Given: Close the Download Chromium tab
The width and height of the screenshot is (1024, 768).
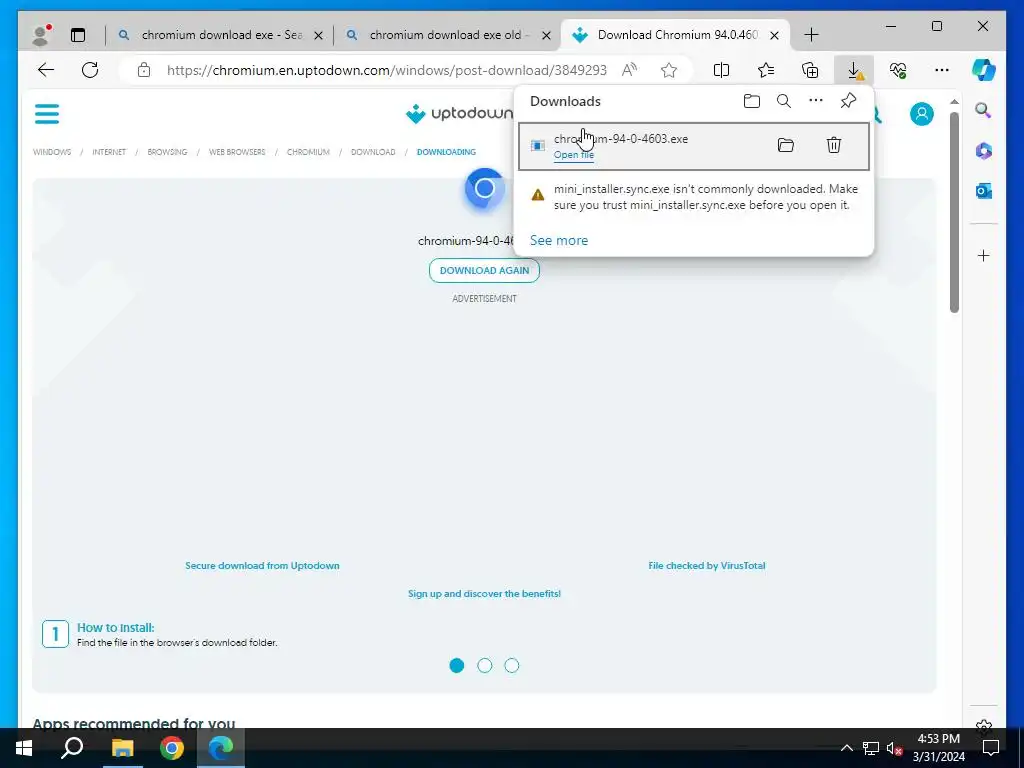Looking at the screenshot, I should point(775,35).
